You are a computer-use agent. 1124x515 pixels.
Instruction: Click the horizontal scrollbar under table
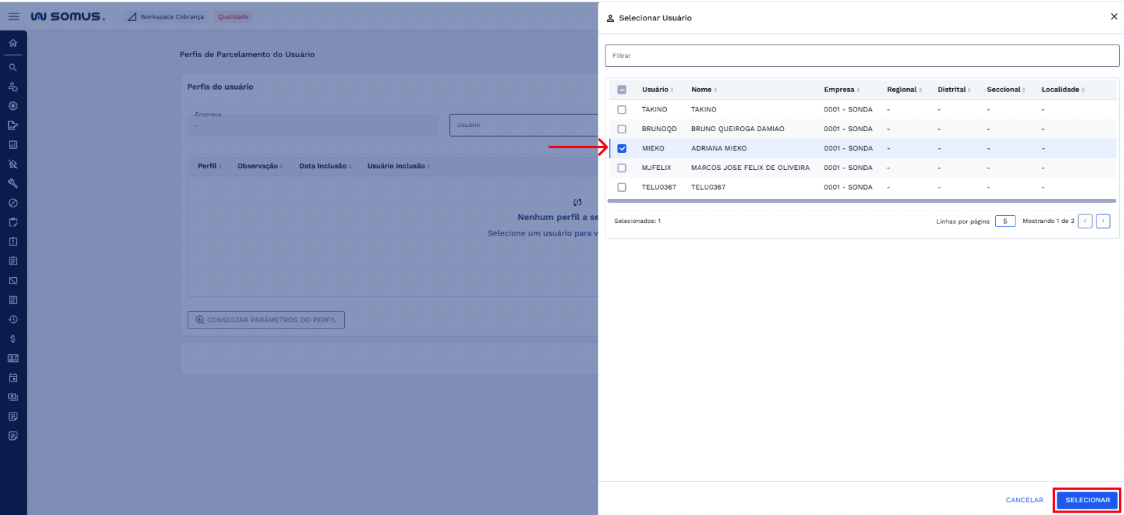click(x=862, y=201)
